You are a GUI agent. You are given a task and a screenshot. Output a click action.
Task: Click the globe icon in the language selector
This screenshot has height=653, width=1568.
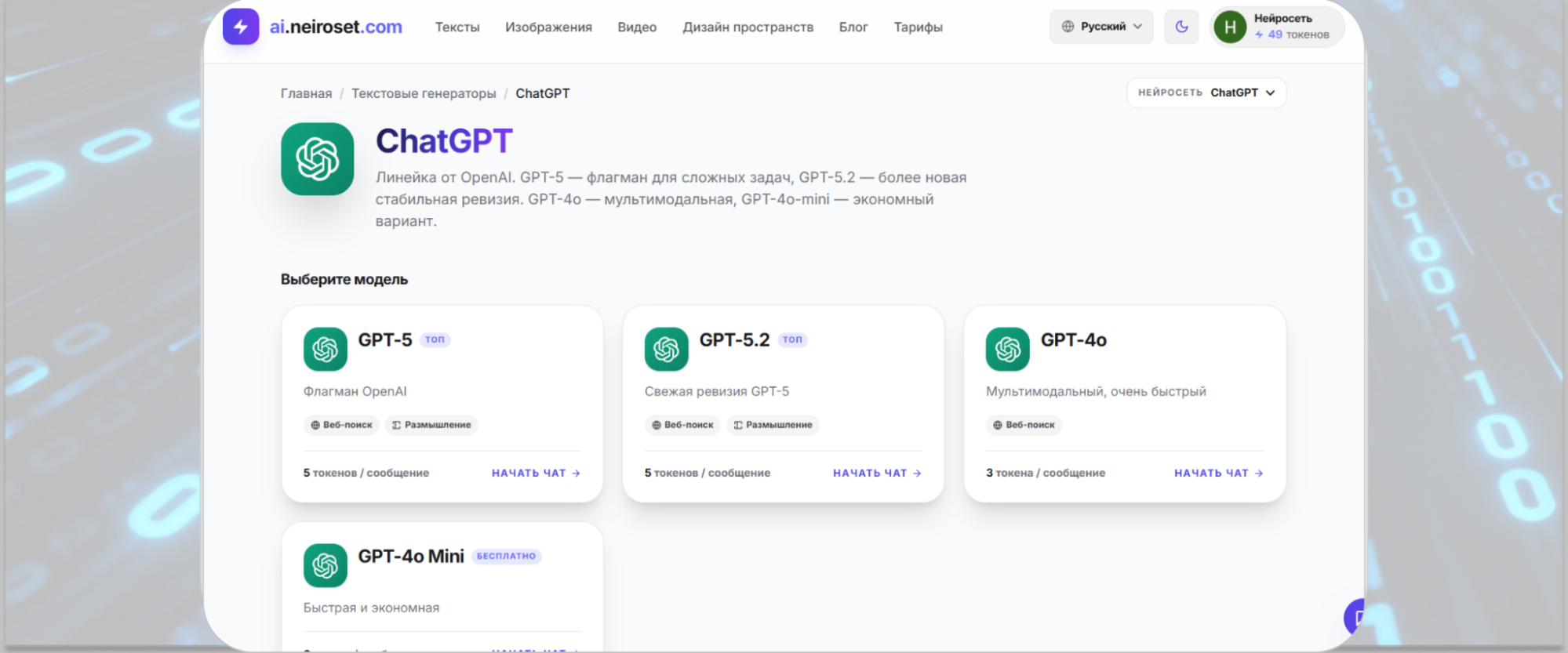(1068, 27)
